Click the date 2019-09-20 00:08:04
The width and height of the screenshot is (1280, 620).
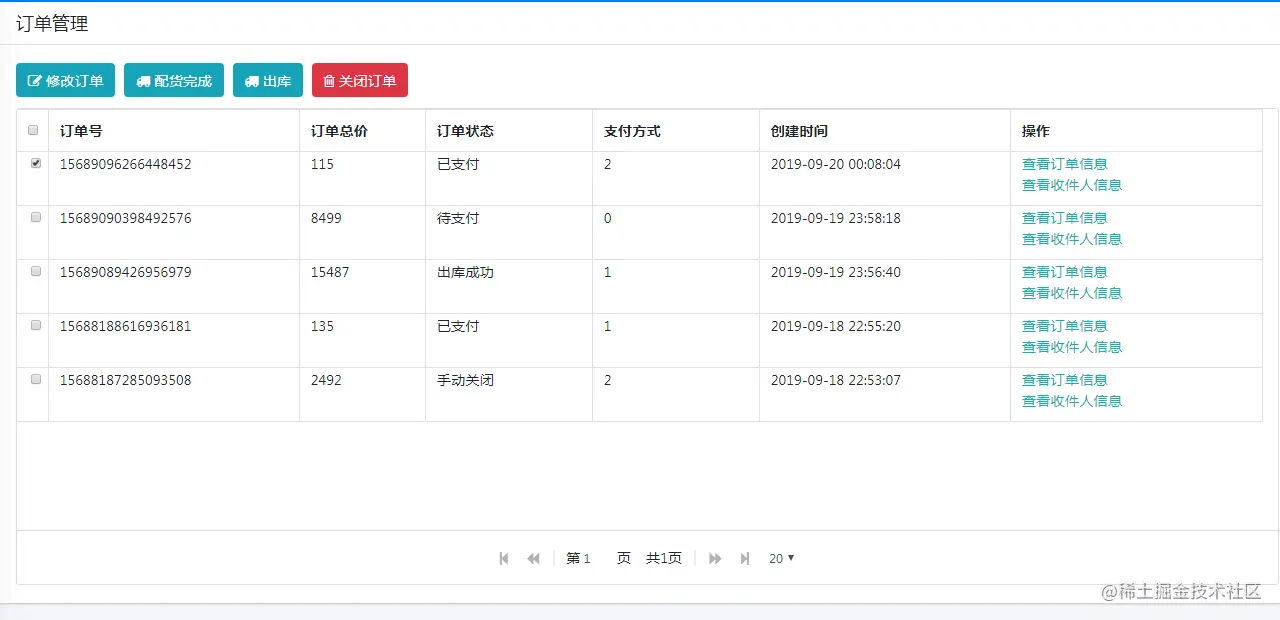click(x=836, y=164)
